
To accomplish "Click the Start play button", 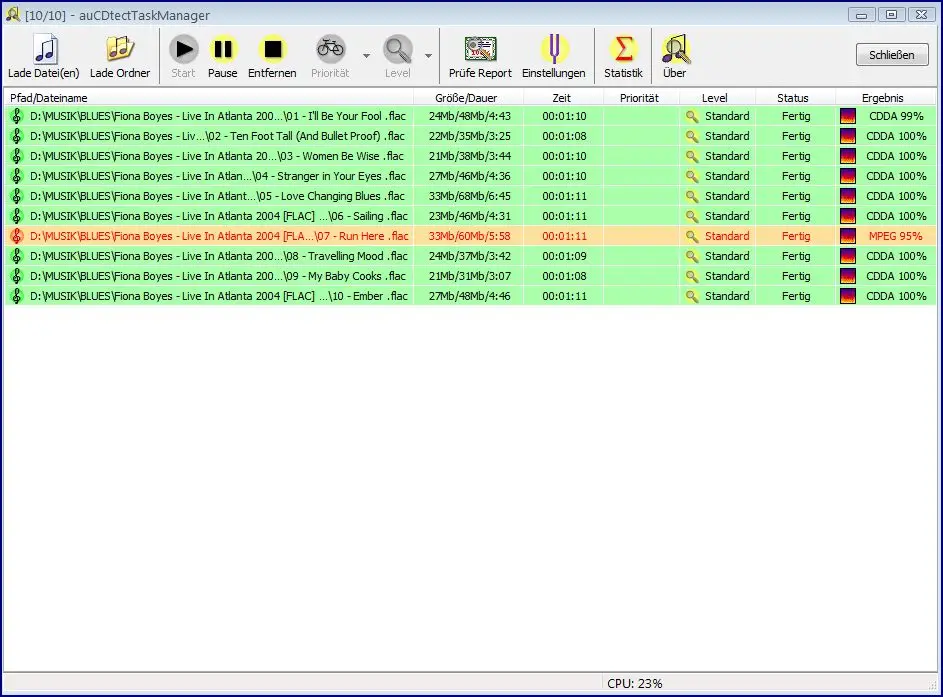I will 183,49.
